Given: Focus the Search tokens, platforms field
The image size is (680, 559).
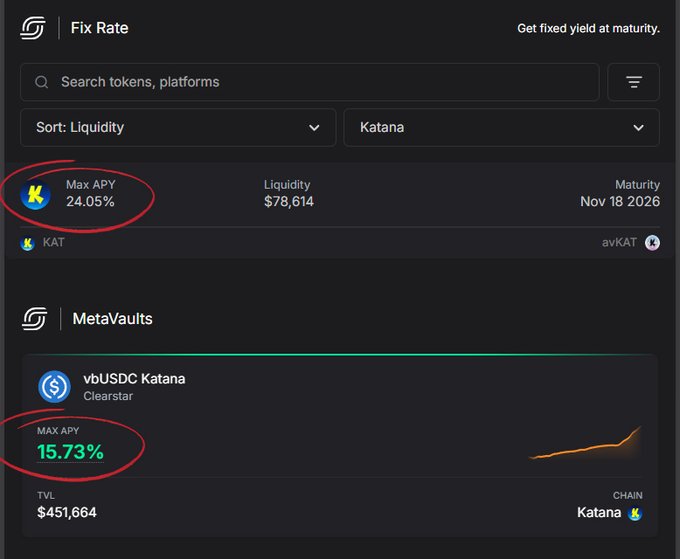Looking at the screenshot, I should (x=310, y=82).
